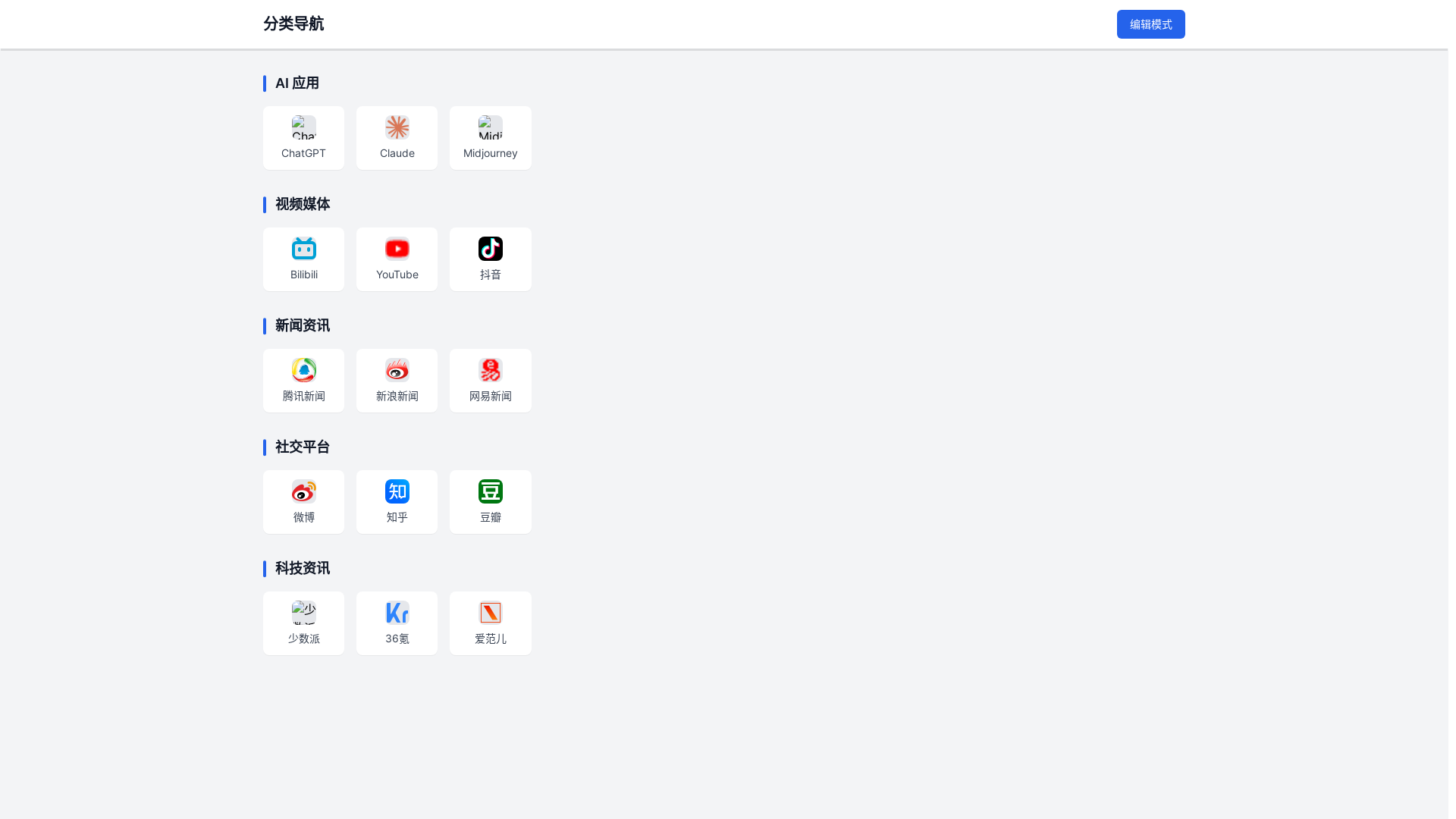Click the 少数派 text label
1456x819 pixels.
coord(303,639)
